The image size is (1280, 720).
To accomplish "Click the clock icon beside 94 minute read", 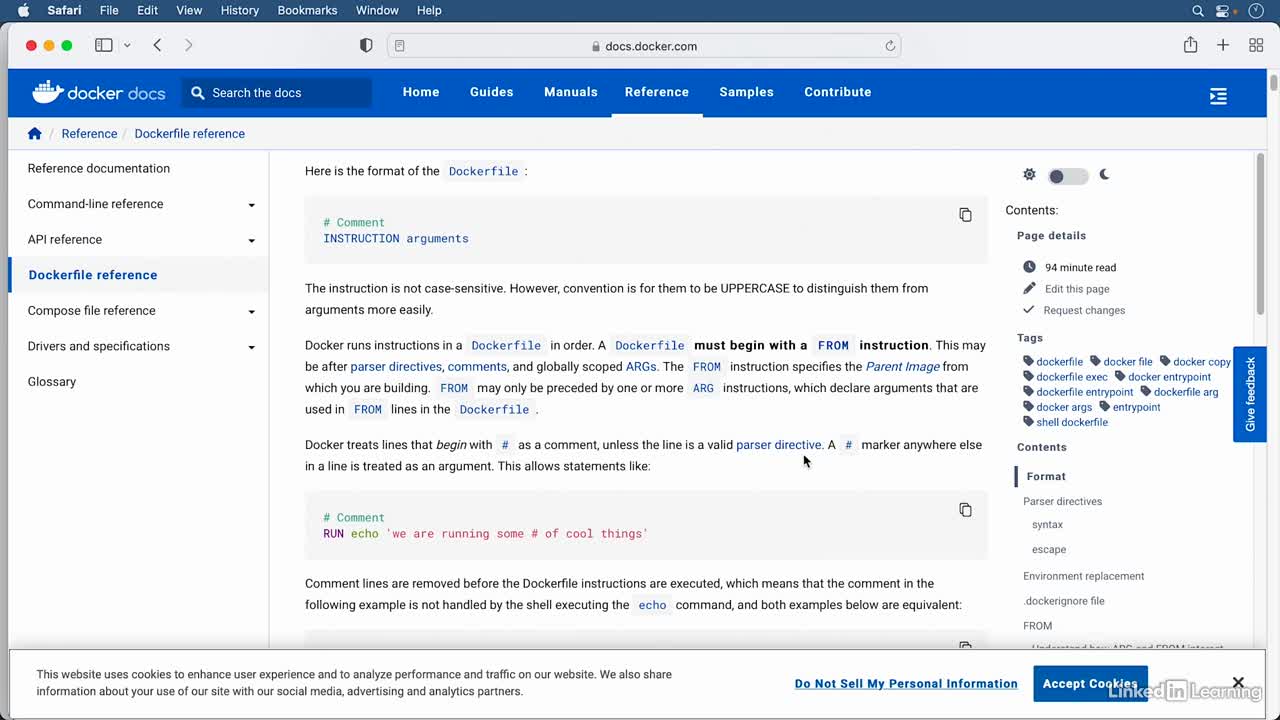I will pos(1030,267).
